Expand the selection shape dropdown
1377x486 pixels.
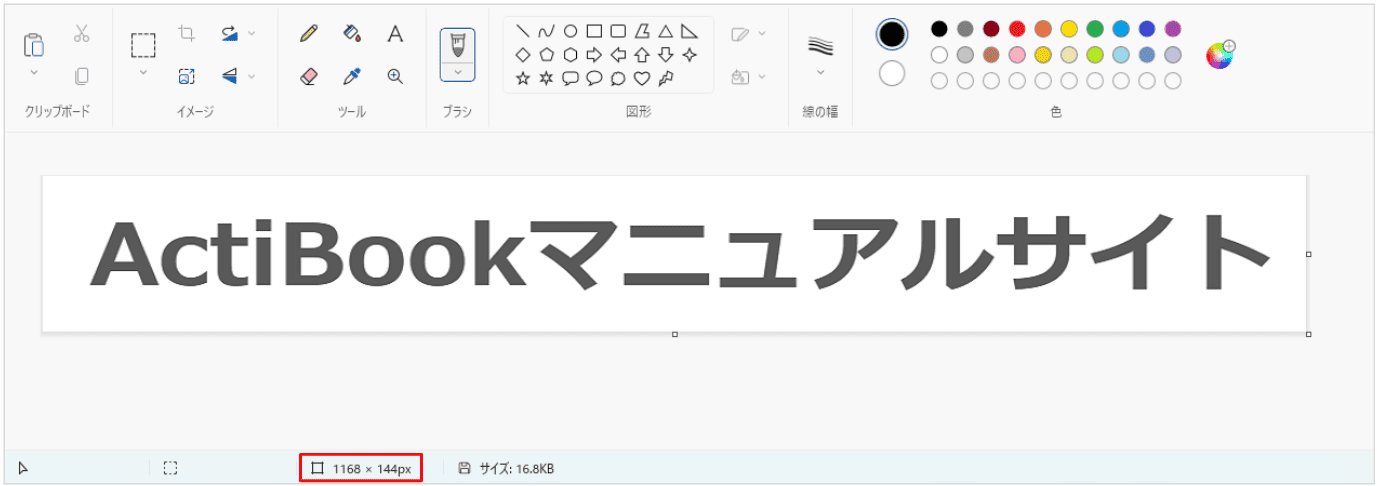point(143,72)
